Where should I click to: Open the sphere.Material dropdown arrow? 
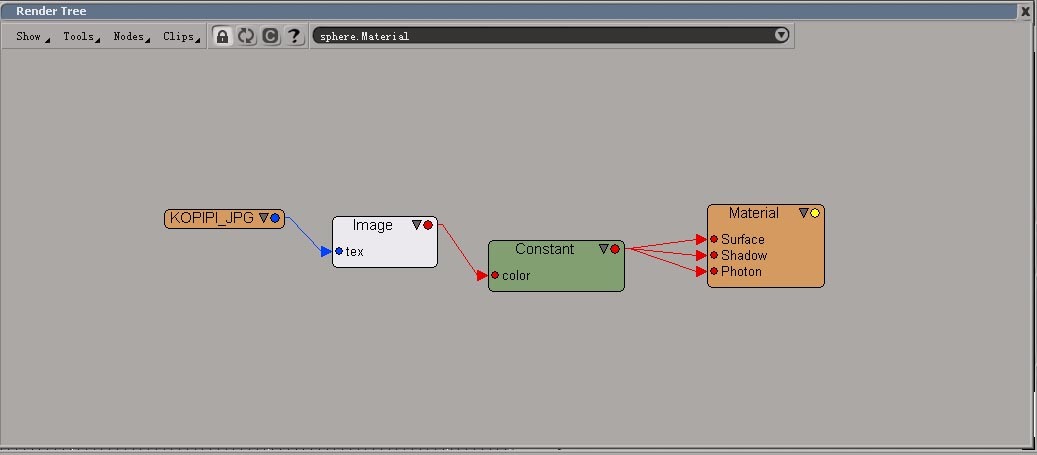tap(782, 35)
